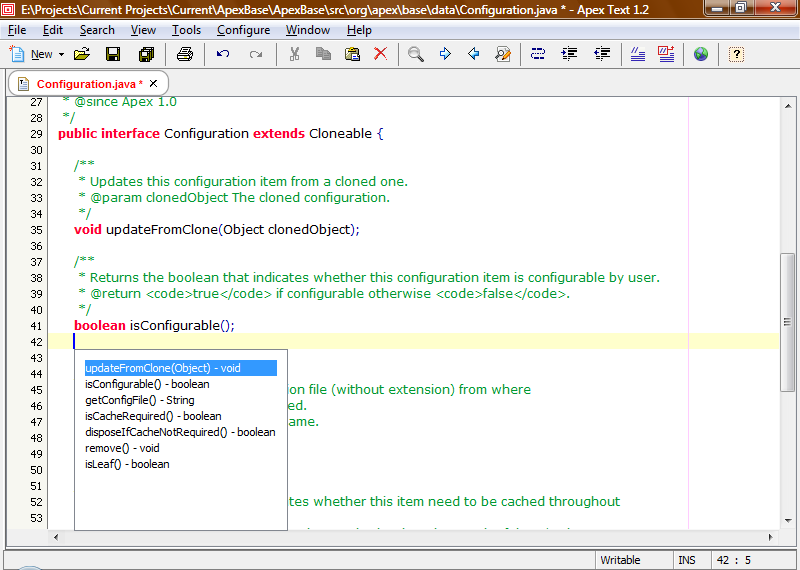Click the New text button label
The width and height of the screenshot is (800, 570).
click(41, 54)
